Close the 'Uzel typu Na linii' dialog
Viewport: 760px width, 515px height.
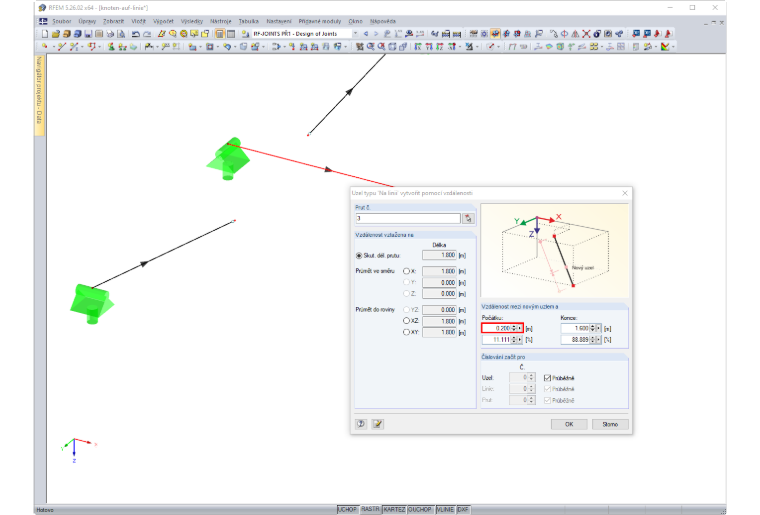pyautogui.click(x=625, y=193)
